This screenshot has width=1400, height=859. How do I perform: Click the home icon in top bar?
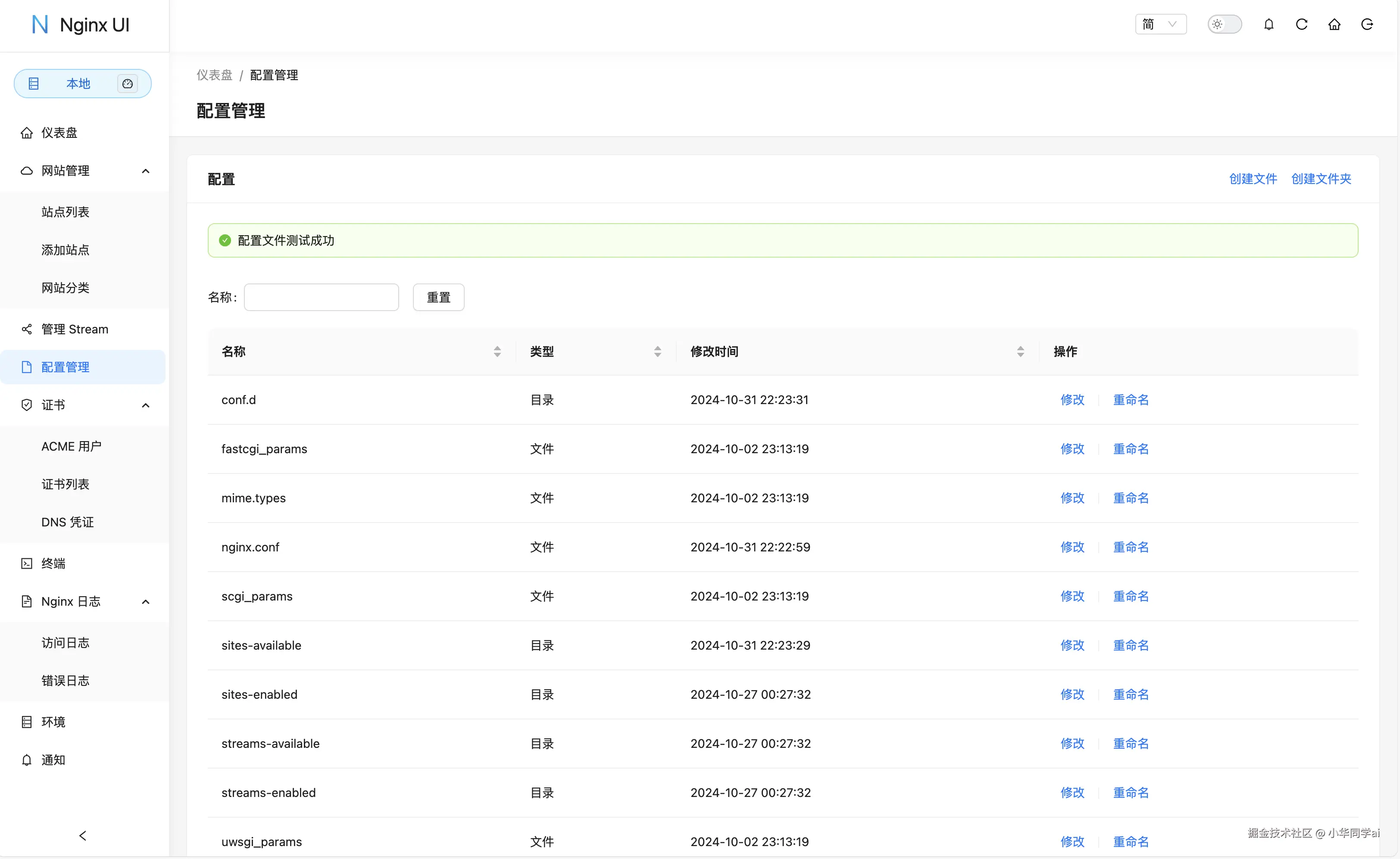[1334, 25]
